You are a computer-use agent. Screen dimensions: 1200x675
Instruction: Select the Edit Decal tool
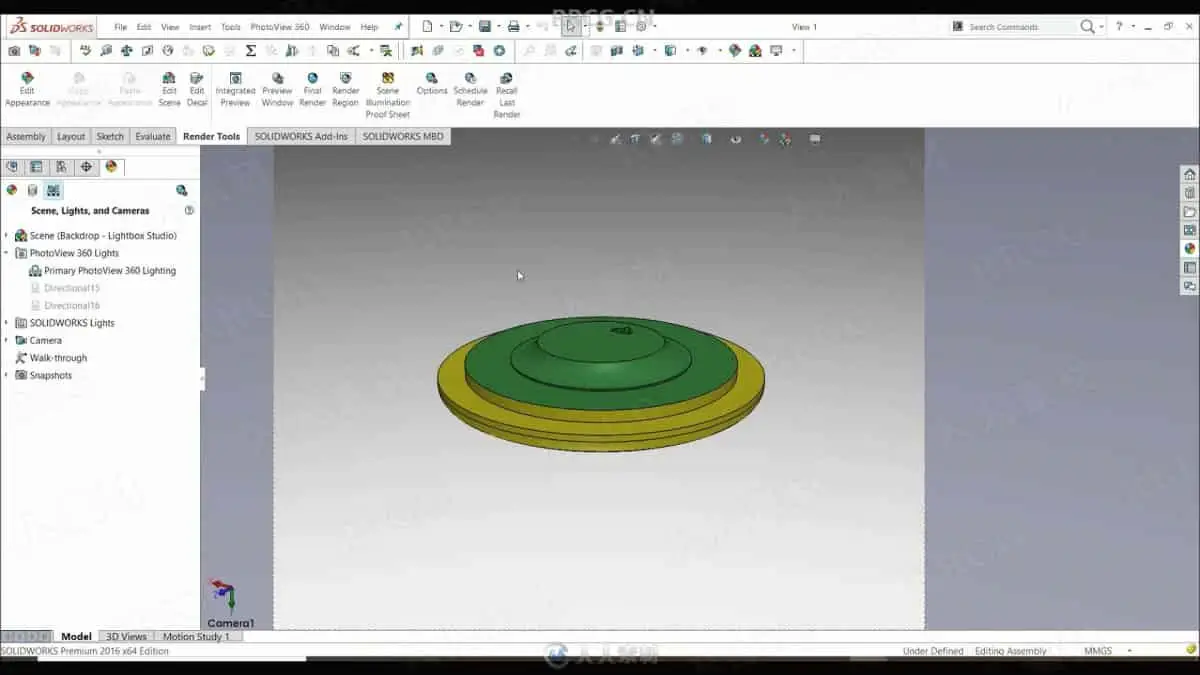coord(197,89)
